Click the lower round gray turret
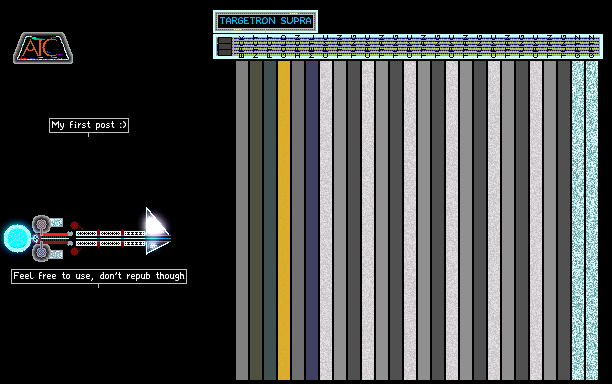Screen dimensions: 612x384 tap(41, 252)
